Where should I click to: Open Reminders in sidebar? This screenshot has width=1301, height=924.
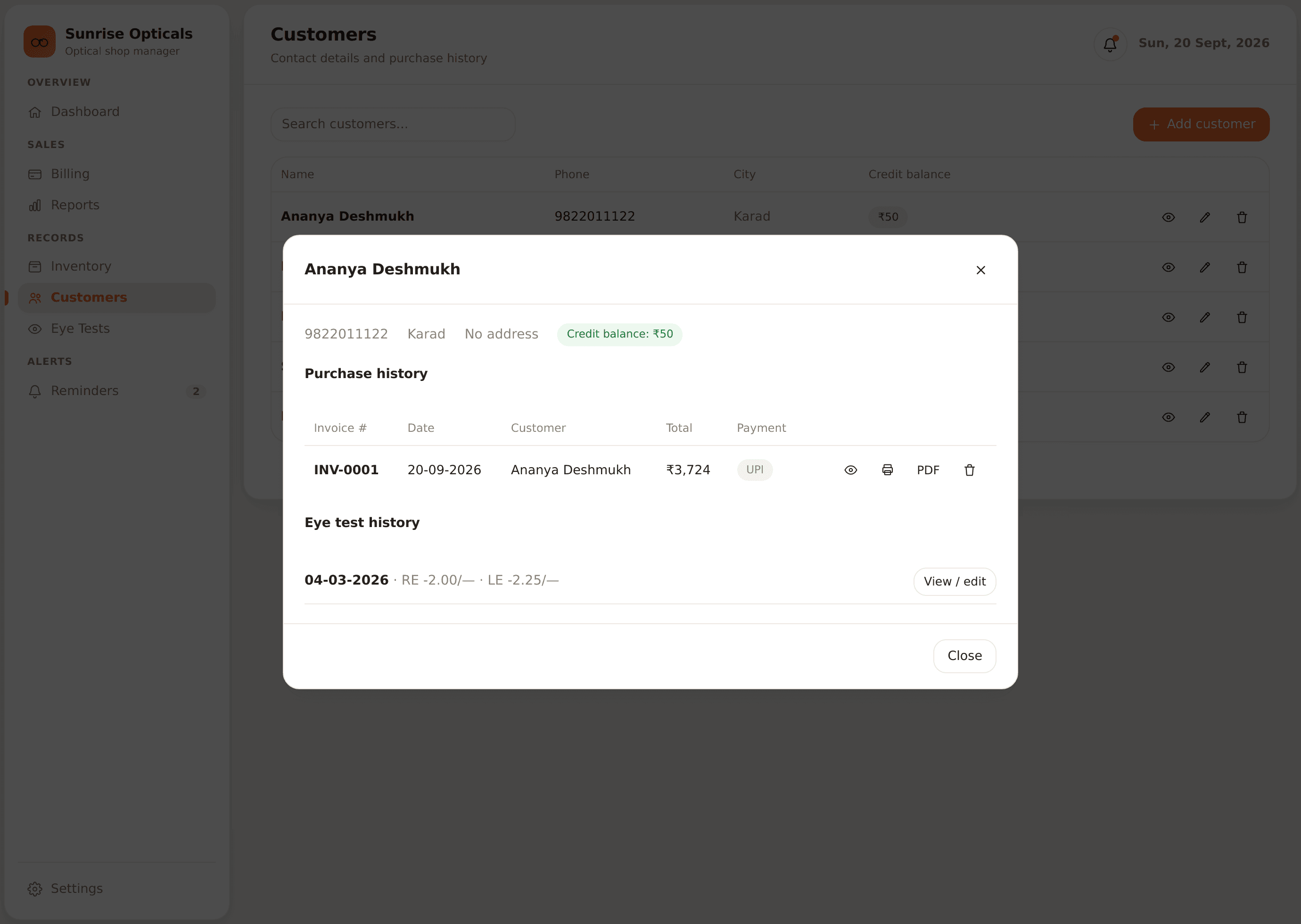116,391
